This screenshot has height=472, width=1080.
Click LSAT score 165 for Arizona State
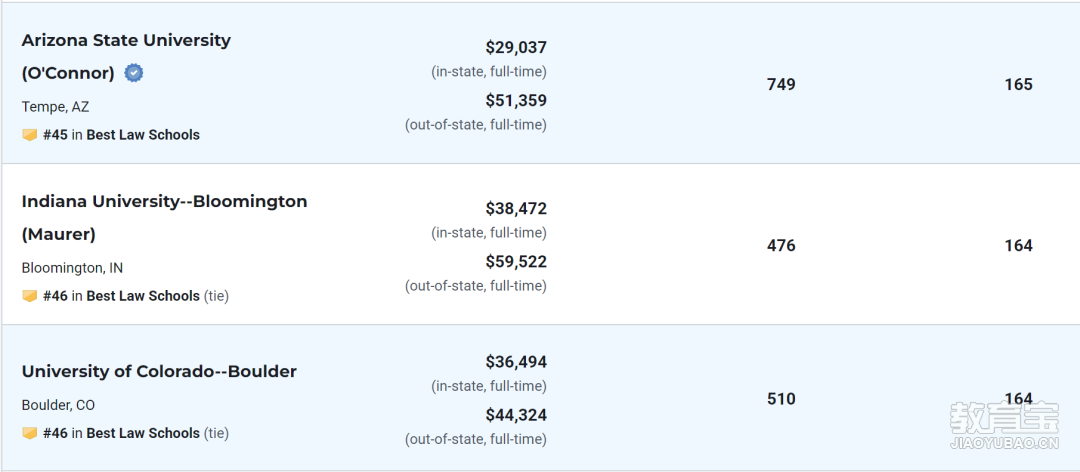(x=1019, y=85)
